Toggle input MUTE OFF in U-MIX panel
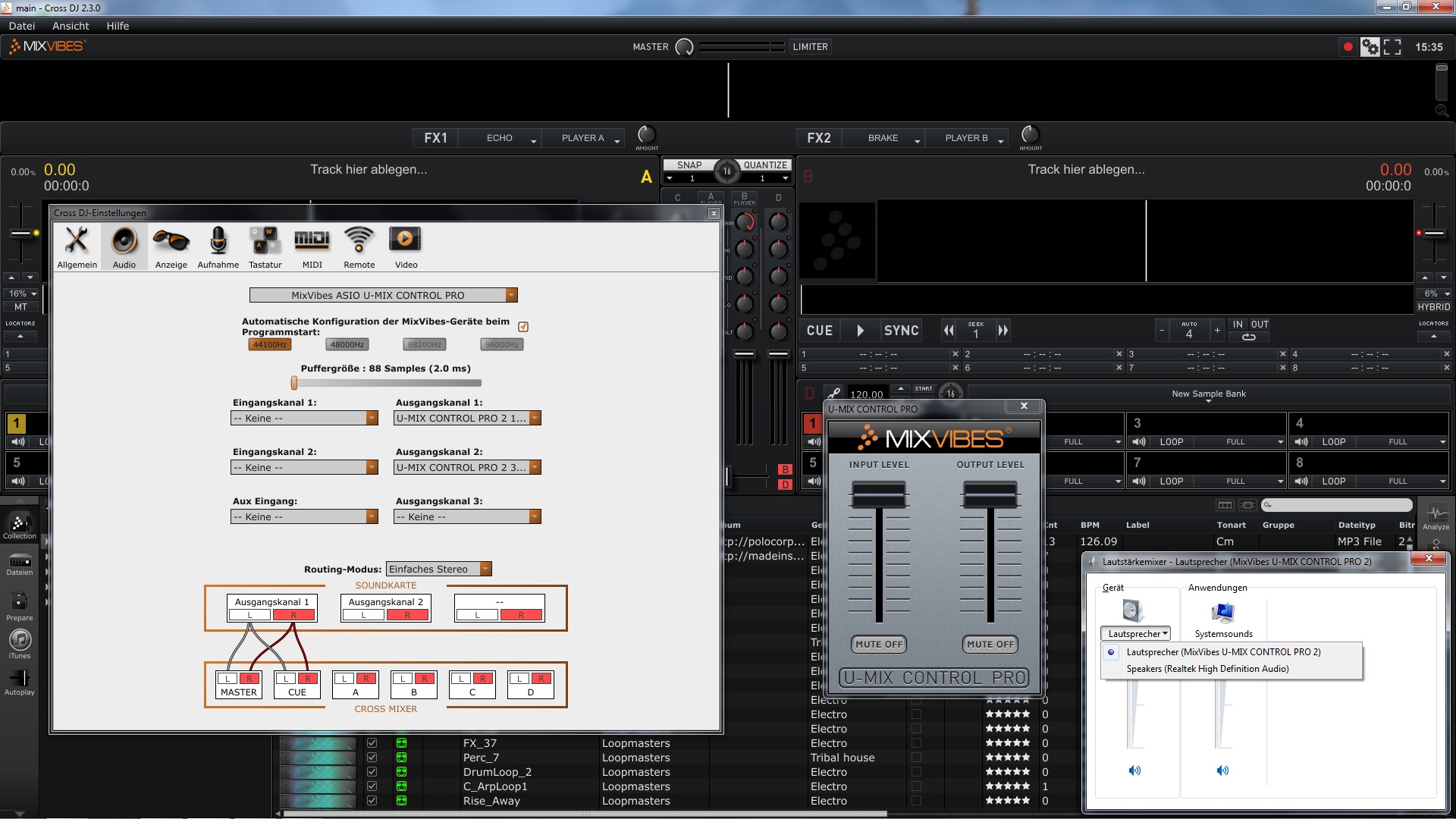This screenshot has height=819, width=1456. click(879, 644)
